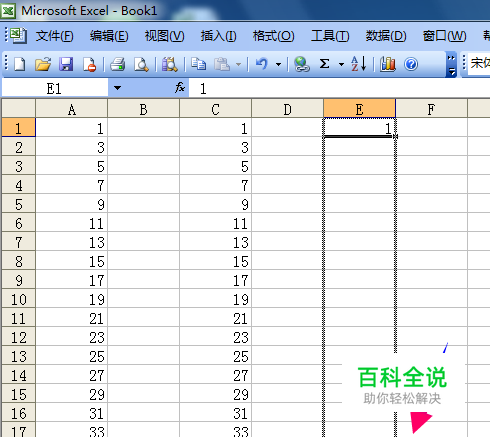This screenshot has height=437, width=490.
Task: Open the 工具(T) menu
Action: click(x=330, y=36)
